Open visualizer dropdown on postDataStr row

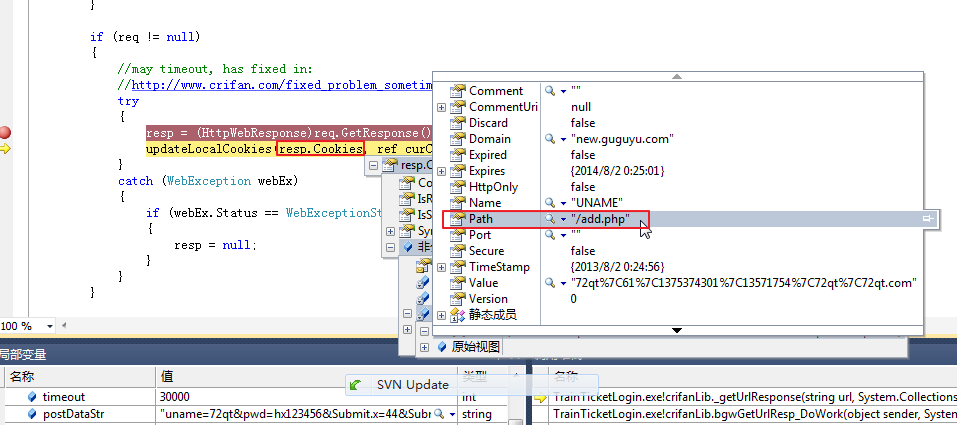click(x=452, y=415)
